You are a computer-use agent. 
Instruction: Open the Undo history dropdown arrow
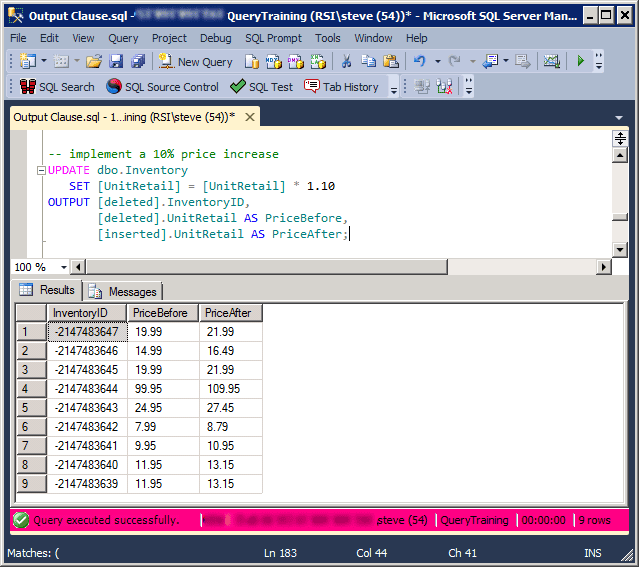(x=438, y=62)
